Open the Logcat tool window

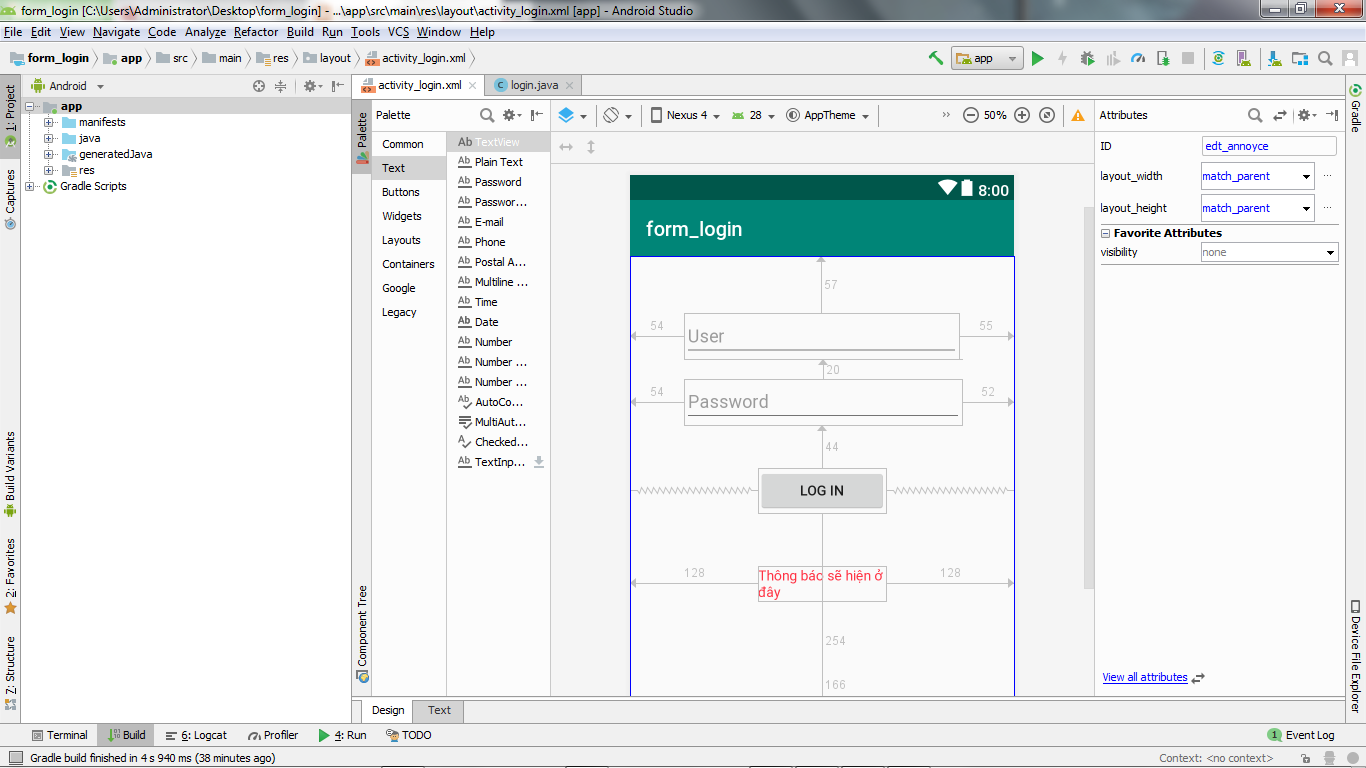tap(196, 735)
